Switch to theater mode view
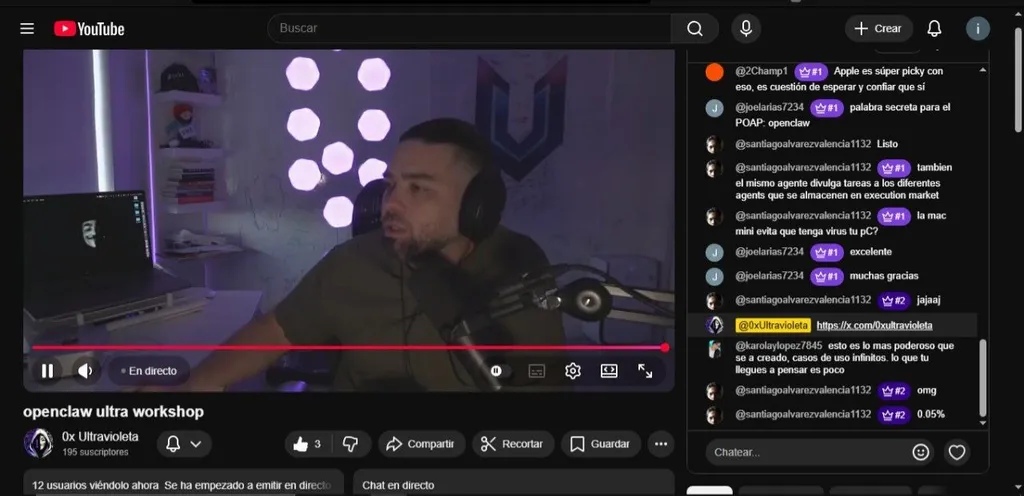This screenshot has height=496, width=1024. (609, 371)
